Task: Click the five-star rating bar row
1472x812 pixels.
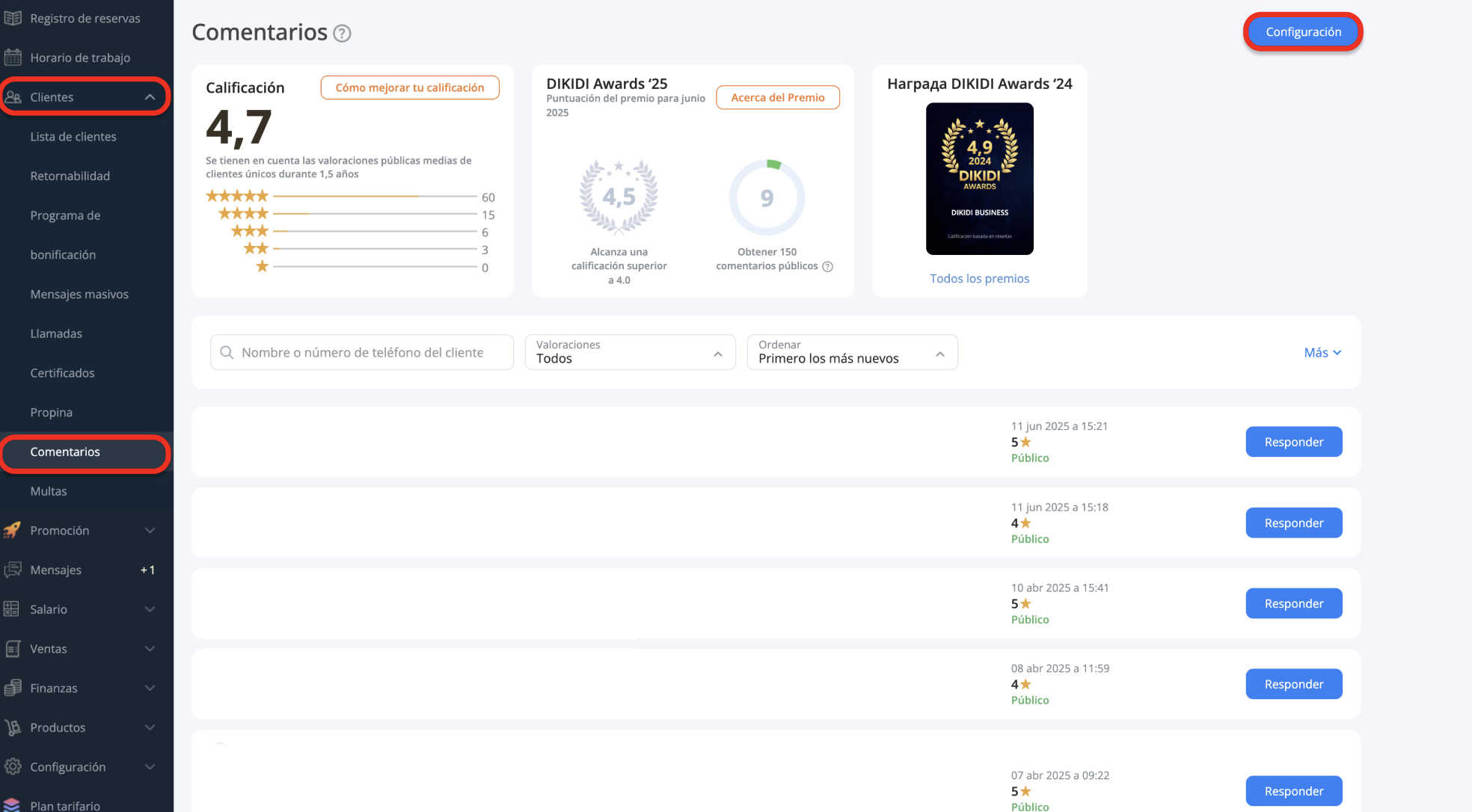Action: click(351, 197)
